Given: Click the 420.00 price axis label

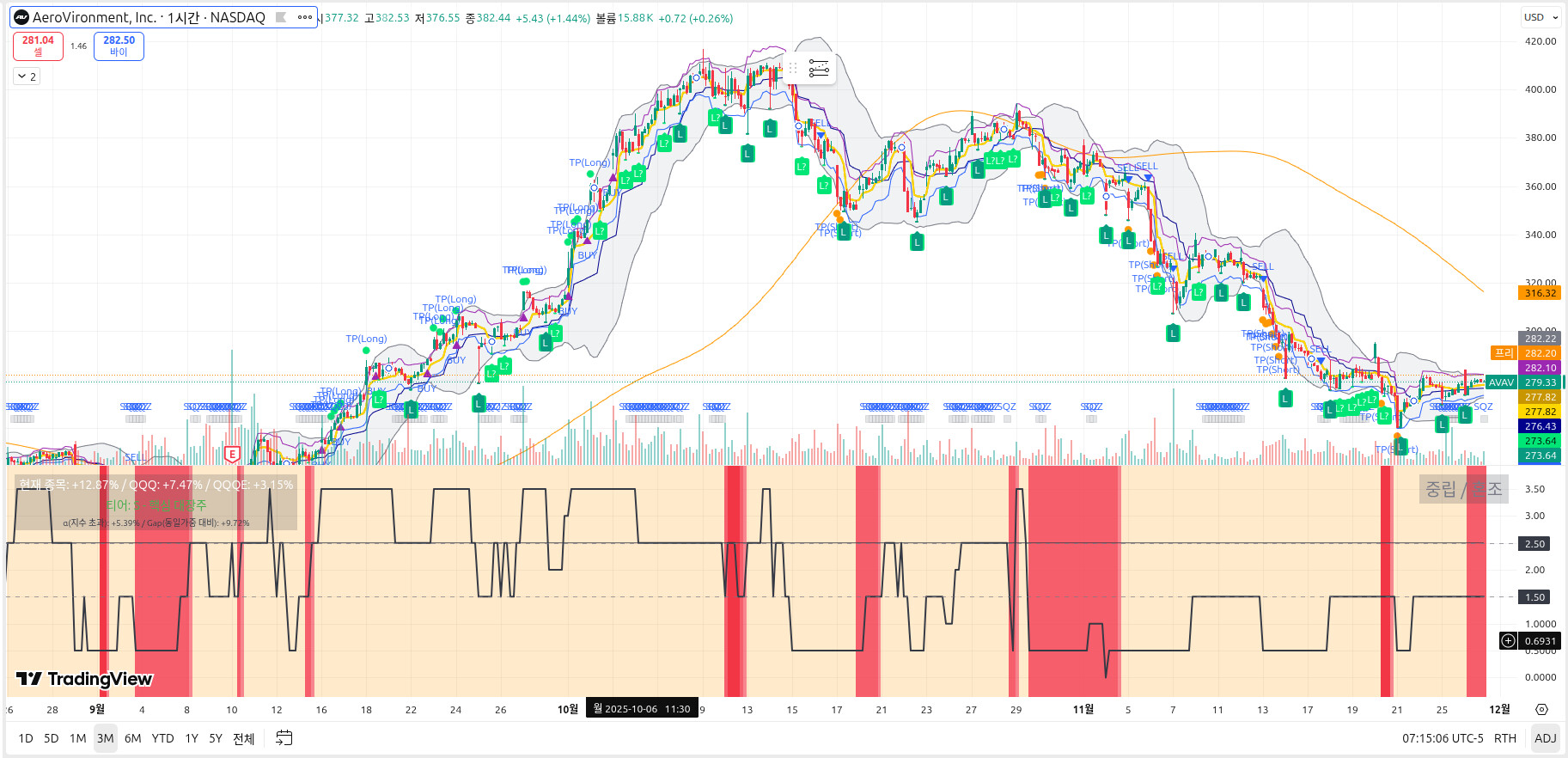Looking at the screenshot, I should pos(1541,40).
